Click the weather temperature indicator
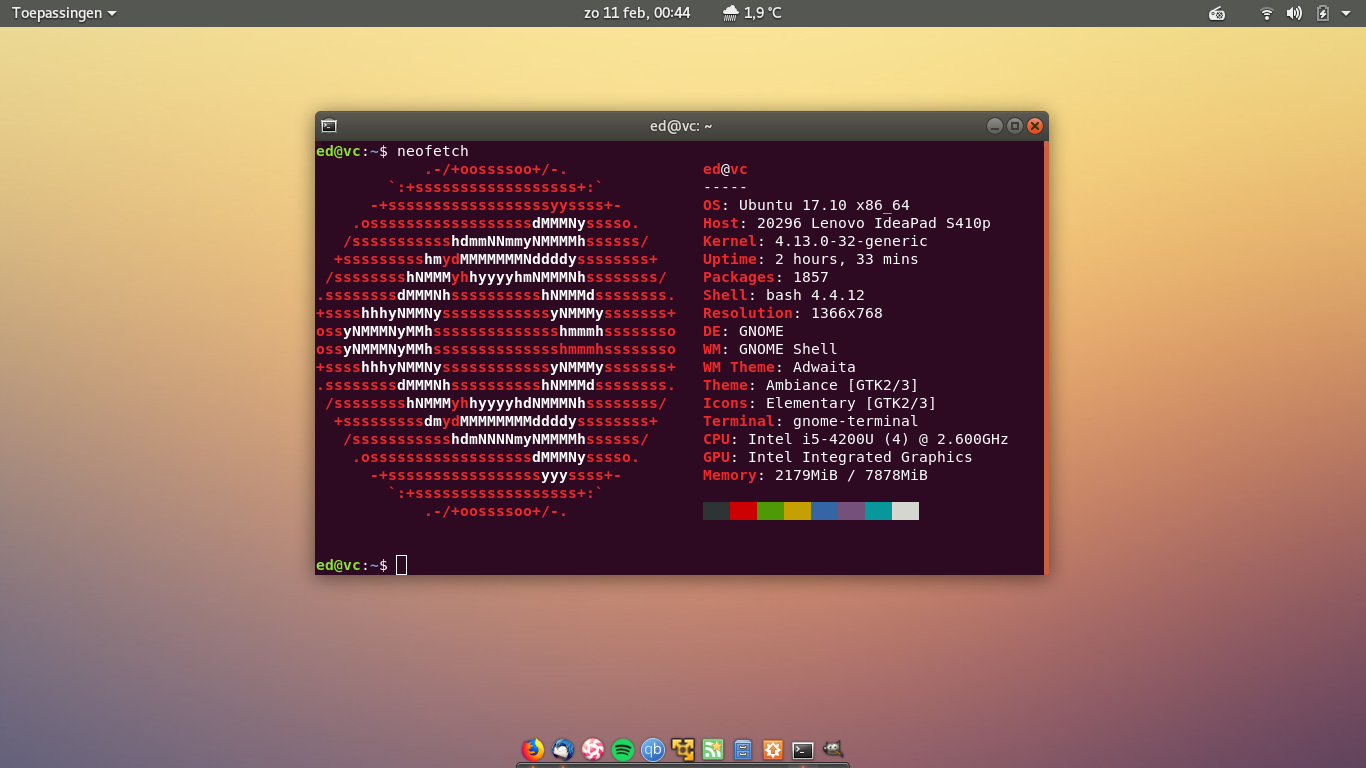 point(752,13)
